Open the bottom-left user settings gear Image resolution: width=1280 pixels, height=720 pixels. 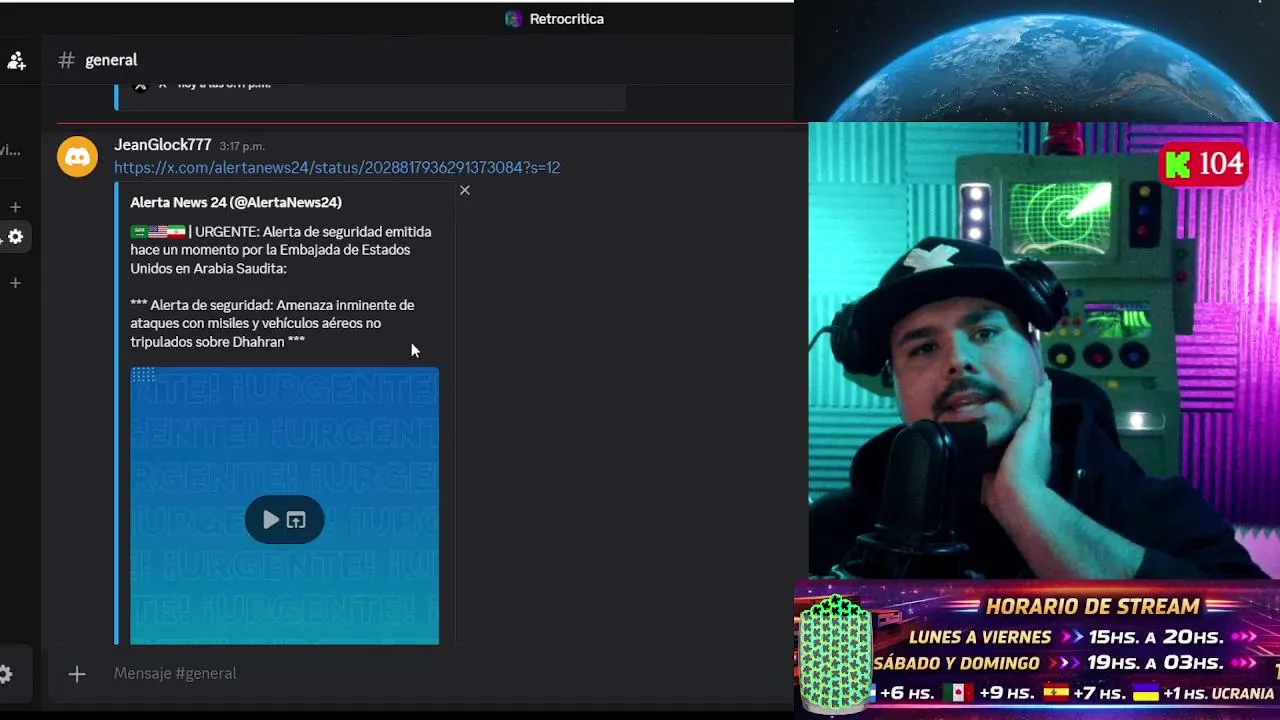pos(6,674)
